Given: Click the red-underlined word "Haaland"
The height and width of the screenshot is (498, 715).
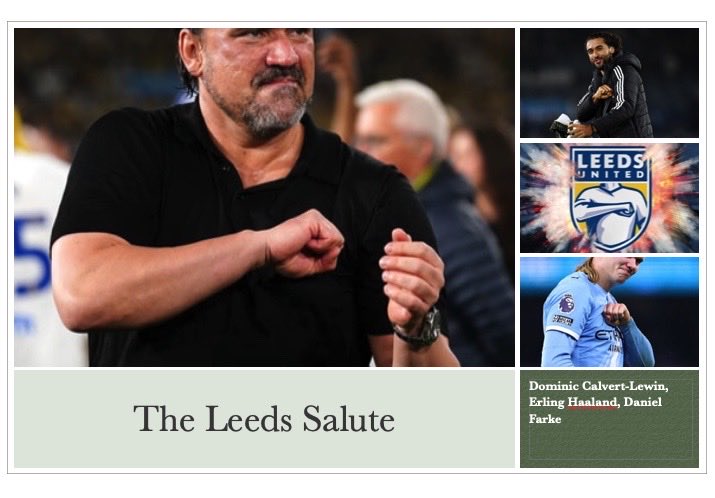Looking at the screenshot, I should pos(592,402).
